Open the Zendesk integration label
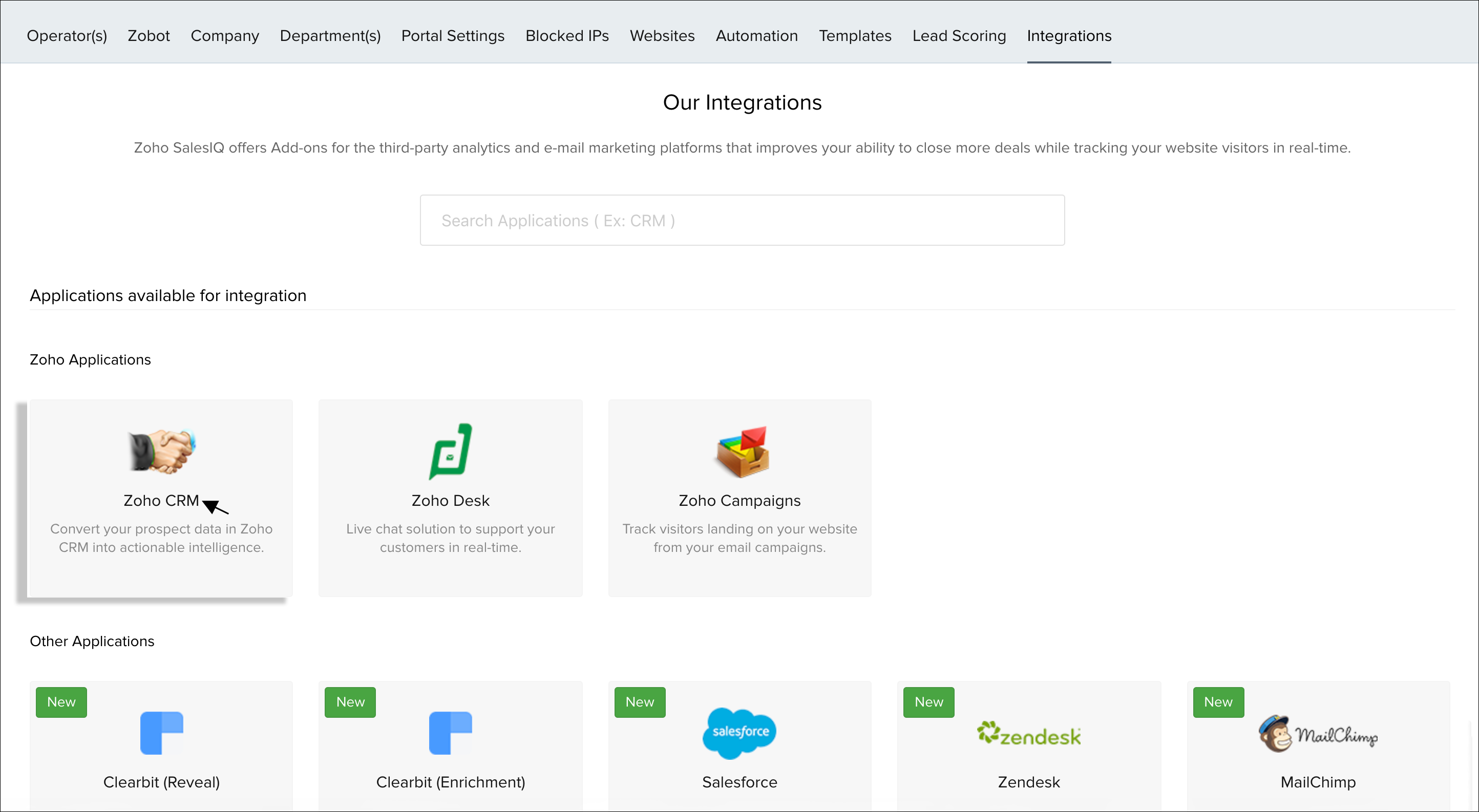Image resolution: width=1479 pixels, height=812 pixels. click(x=1029, y=782)
